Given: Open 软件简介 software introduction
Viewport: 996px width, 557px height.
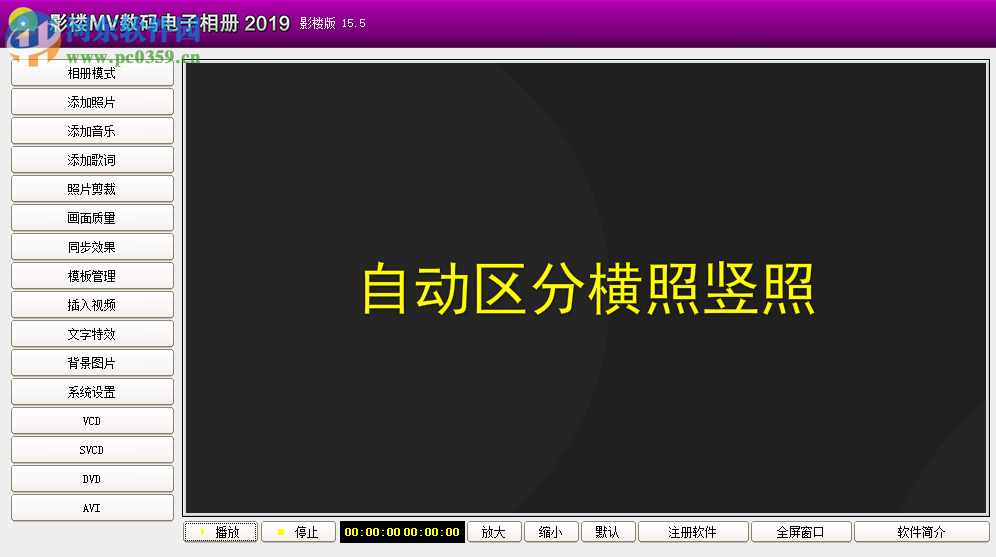Looking at the screenshot, I should tap(922, 532).
